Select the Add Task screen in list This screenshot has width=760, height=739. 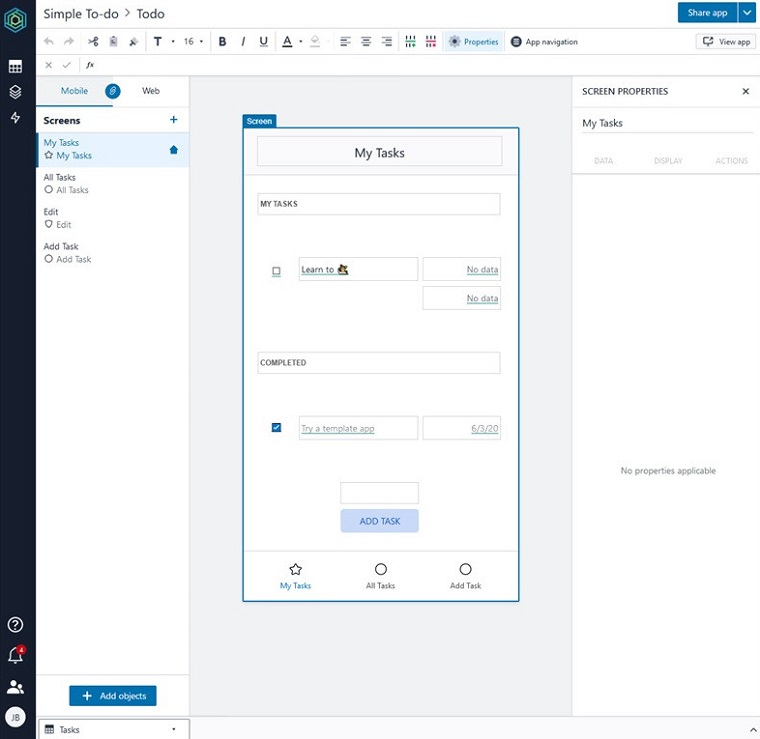click(x=112, y=253)
